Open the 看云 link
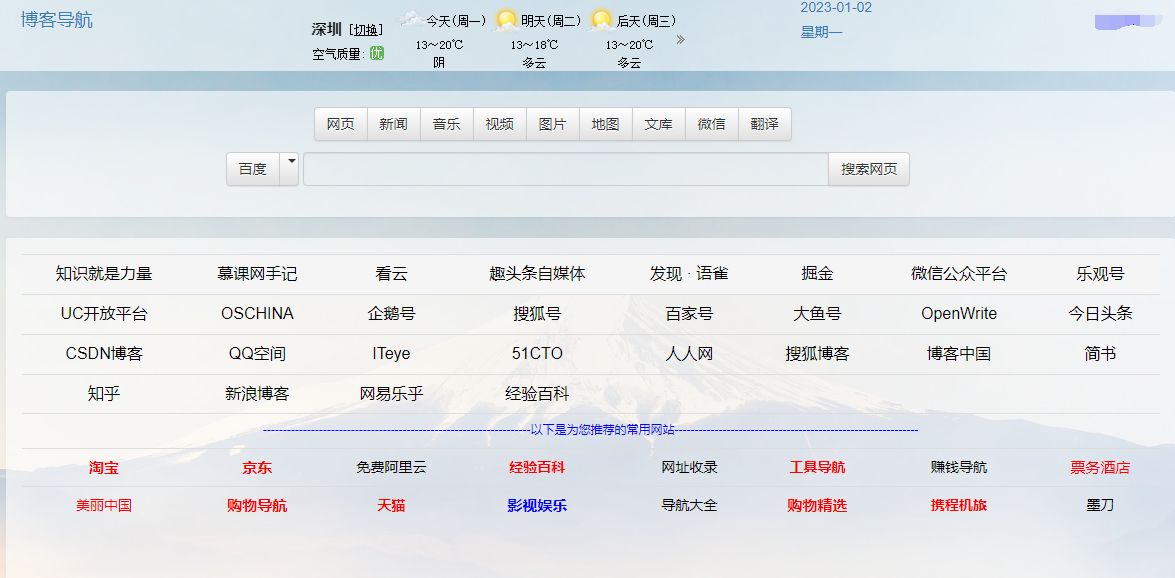The height and width of the screenshot is (578, 1175). (x=392, y=274)
